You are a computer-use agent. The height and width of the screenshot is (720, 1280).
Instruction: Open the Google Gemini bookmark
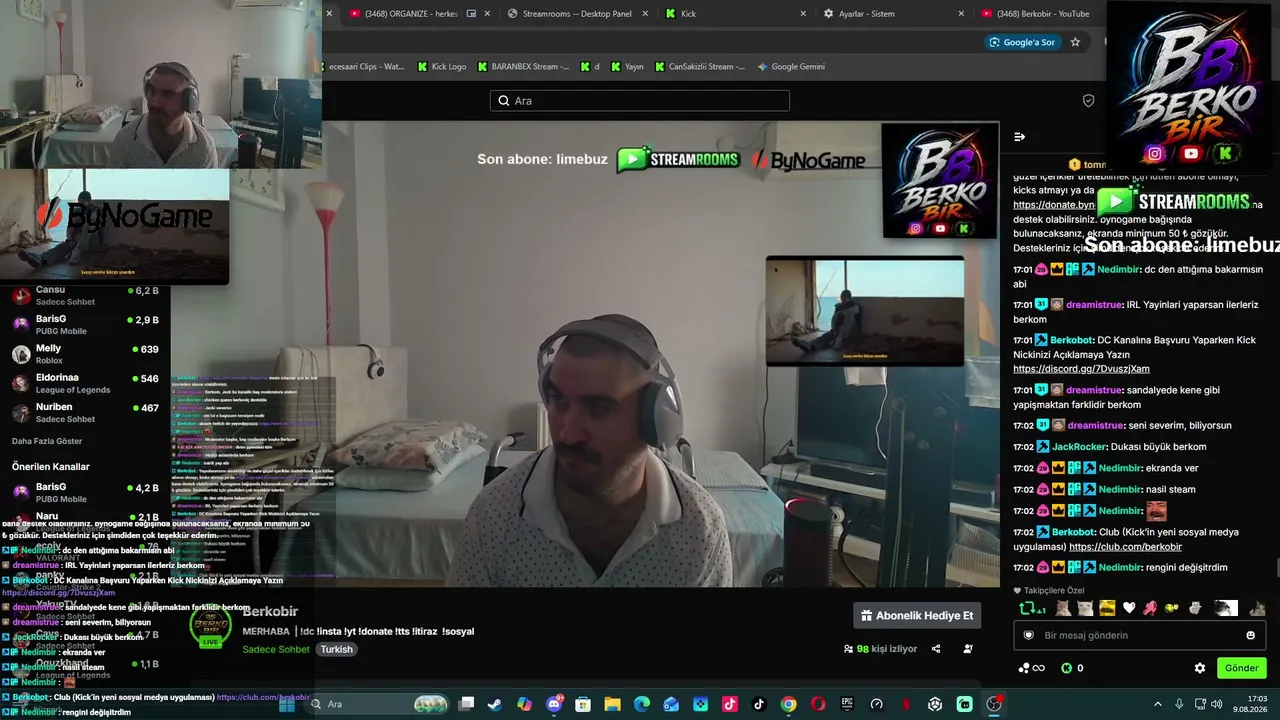coord(791,67)
